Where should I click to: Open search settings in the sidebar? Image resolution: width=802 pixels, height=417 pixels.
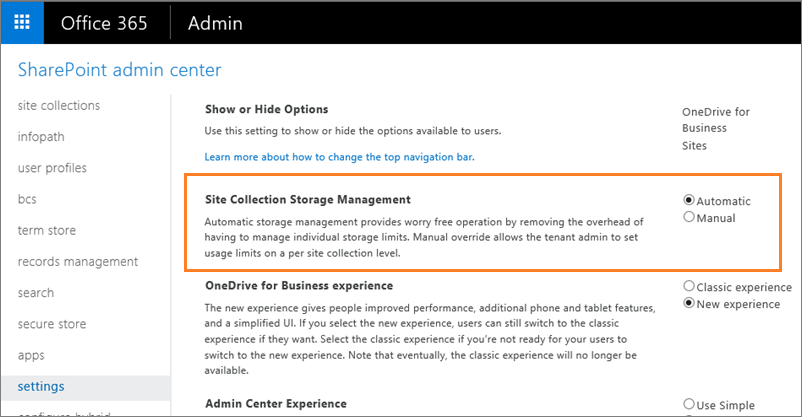coord(36,293)
